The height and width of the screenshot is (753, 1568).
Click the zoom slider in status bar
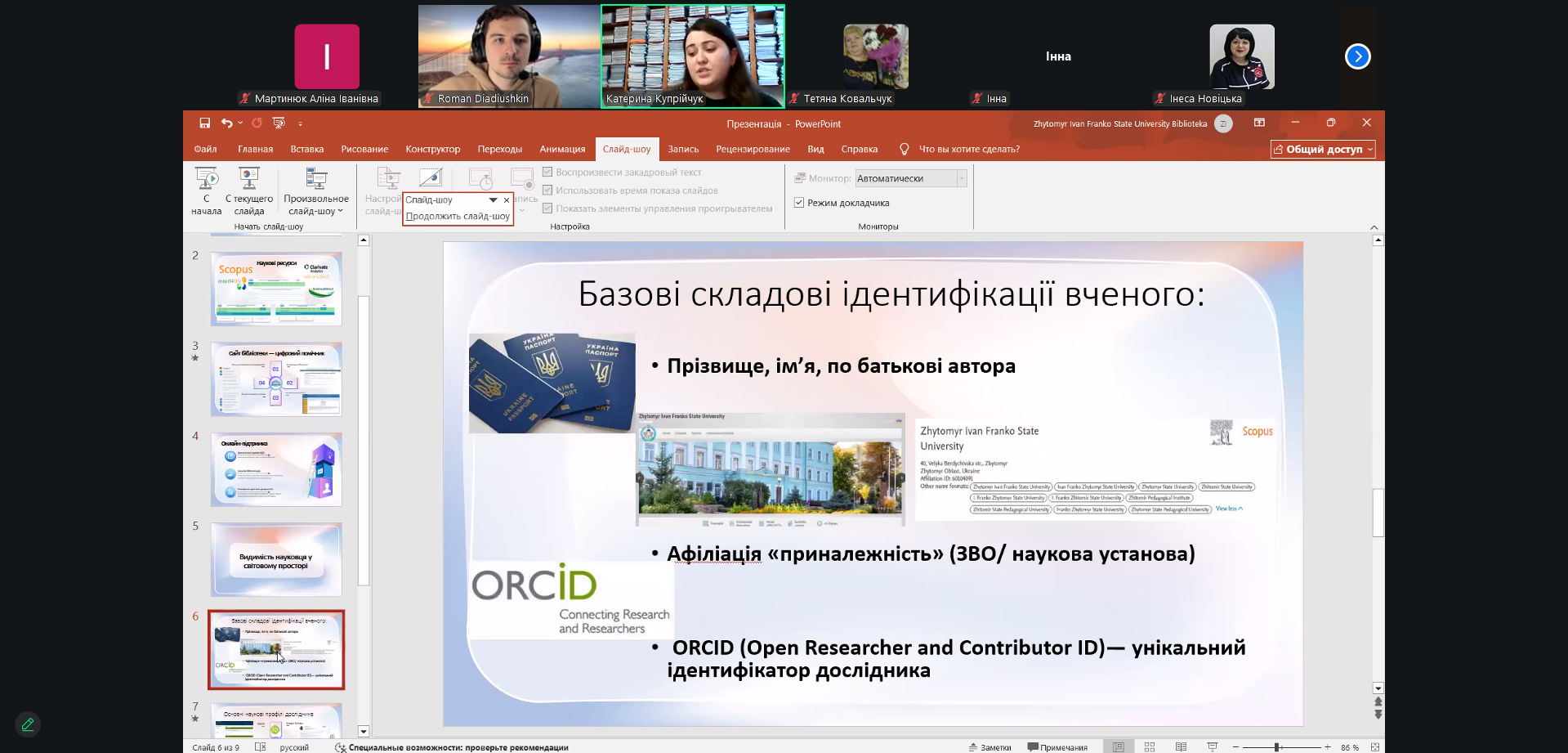coord(1277,746)
